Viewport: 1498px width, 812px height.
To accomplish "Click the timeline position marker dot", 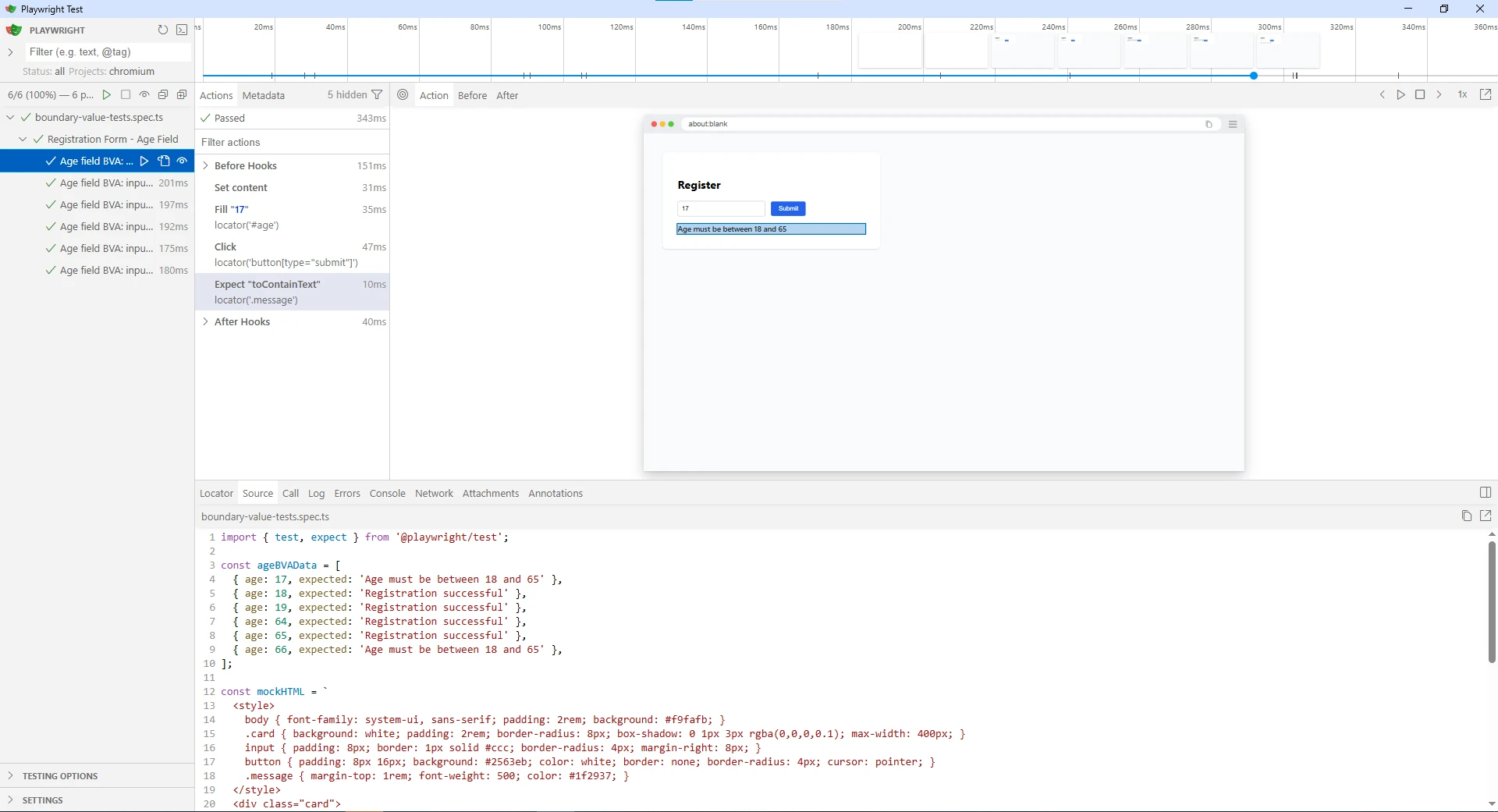I will (1253, 76).
